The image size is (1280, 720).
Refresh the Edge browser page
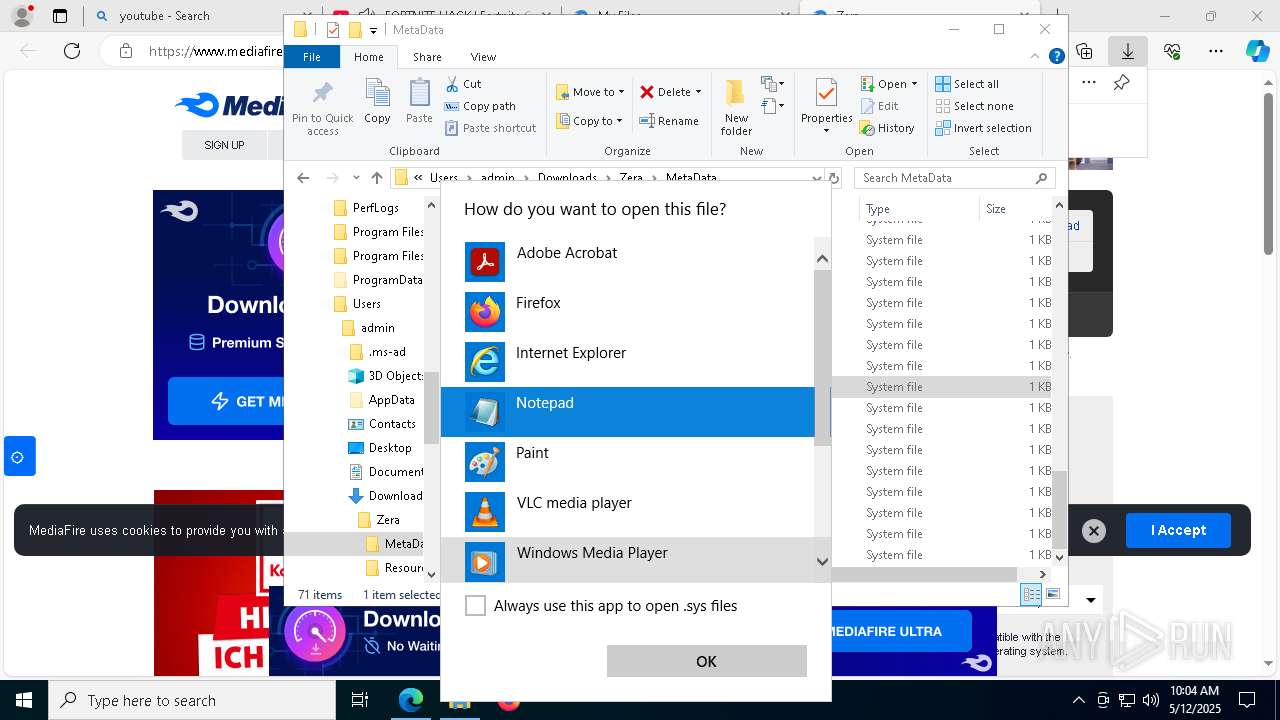click(x=72, y=51)
